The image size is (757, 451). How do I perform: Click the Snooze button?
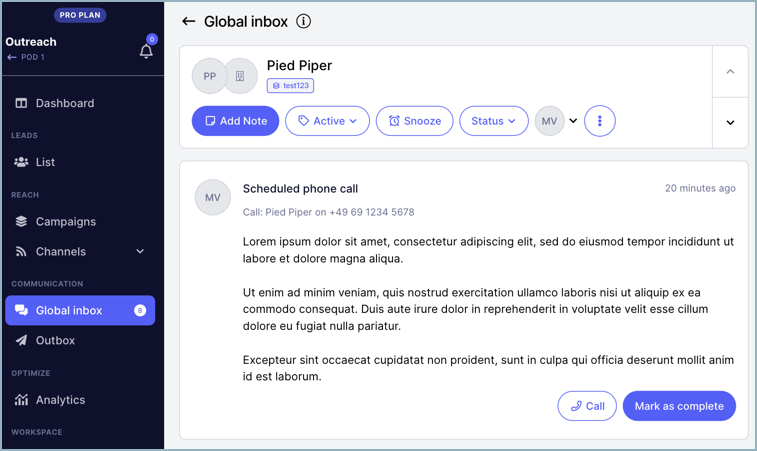tap(414, 121)
